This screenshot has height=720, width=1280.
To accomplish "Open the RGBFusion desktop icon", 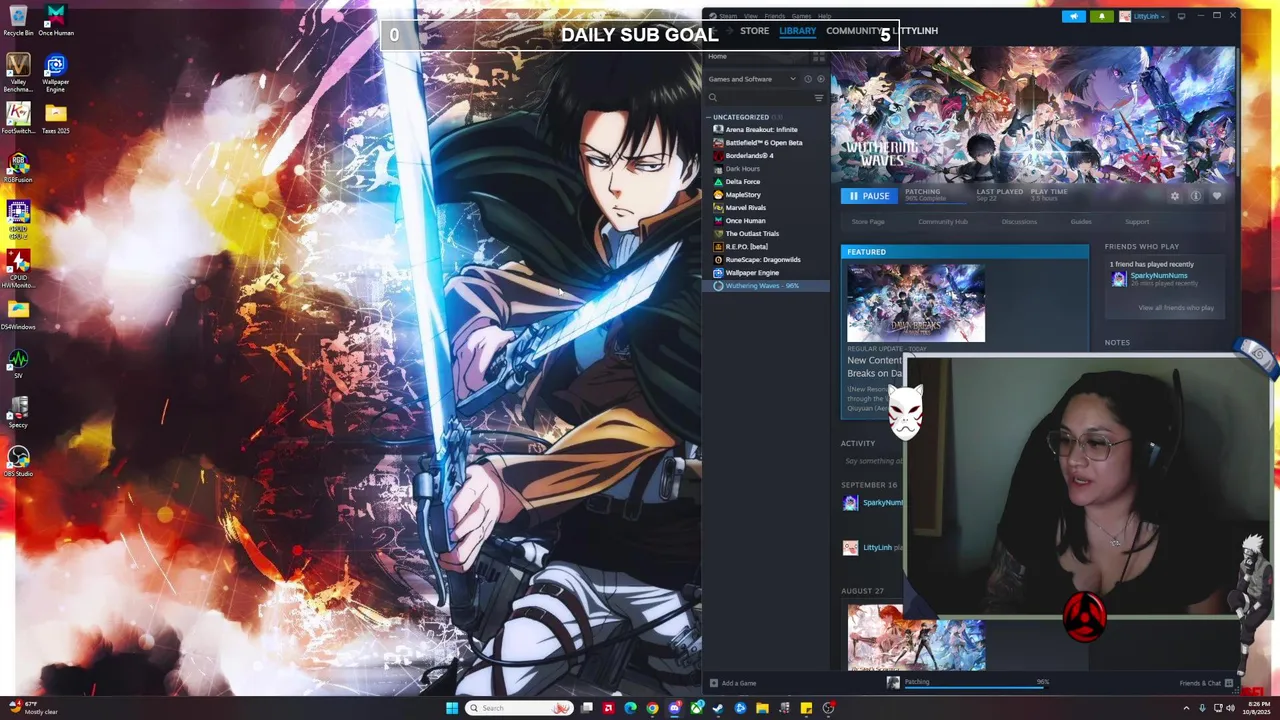I will coord(18,167).
